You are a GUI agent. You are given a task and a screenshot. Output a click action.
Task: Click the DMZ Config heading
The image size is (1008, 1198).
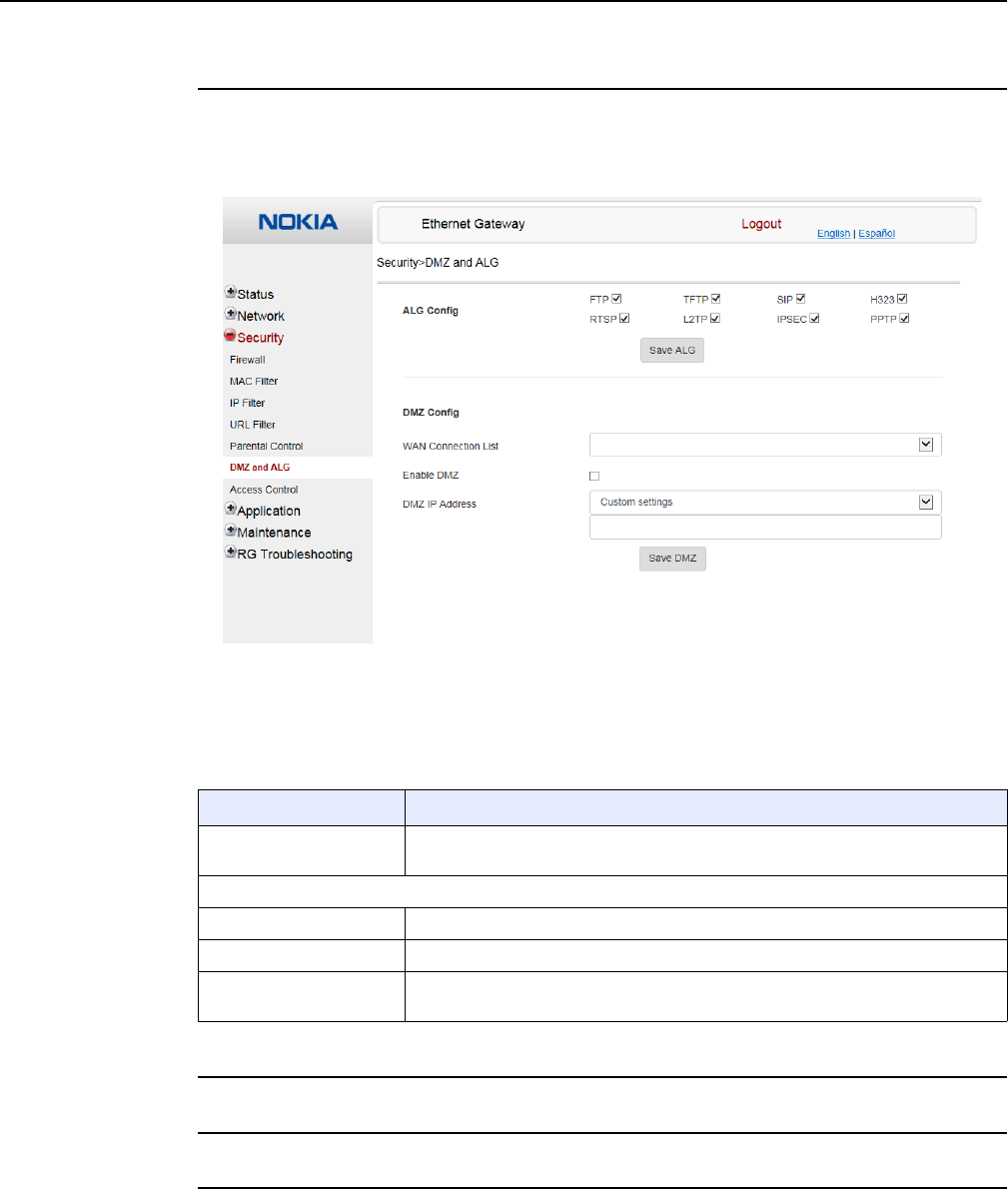[x=431, y=413]
